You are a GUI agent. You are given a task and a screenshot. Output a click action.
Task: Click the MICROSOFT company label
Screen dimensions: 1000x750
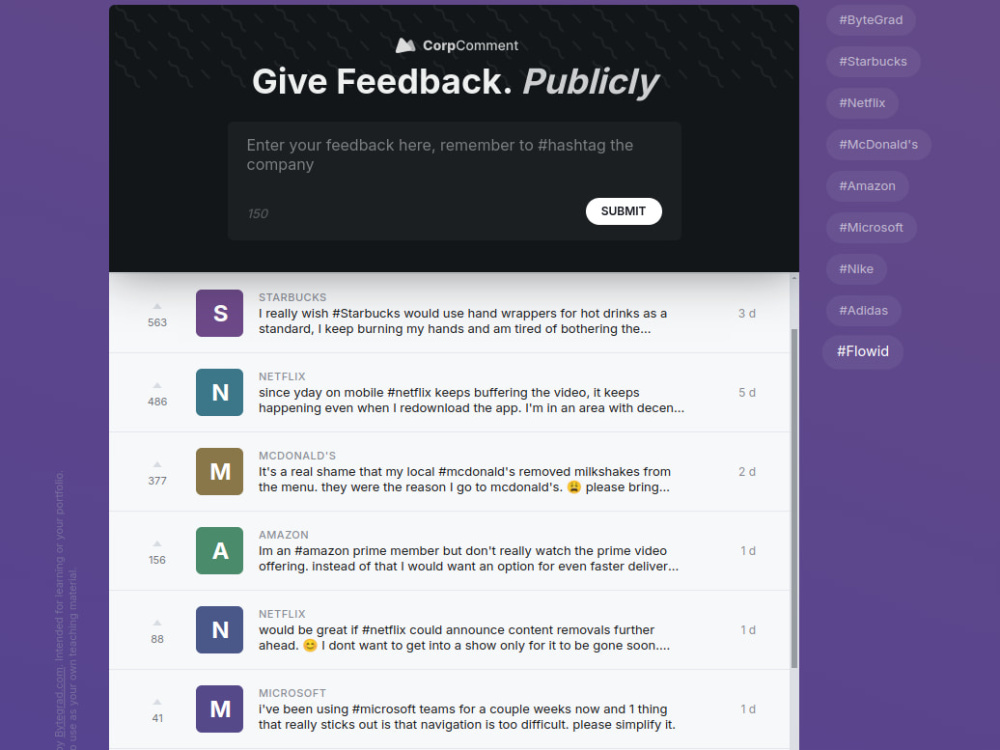[x=292, y=693]
